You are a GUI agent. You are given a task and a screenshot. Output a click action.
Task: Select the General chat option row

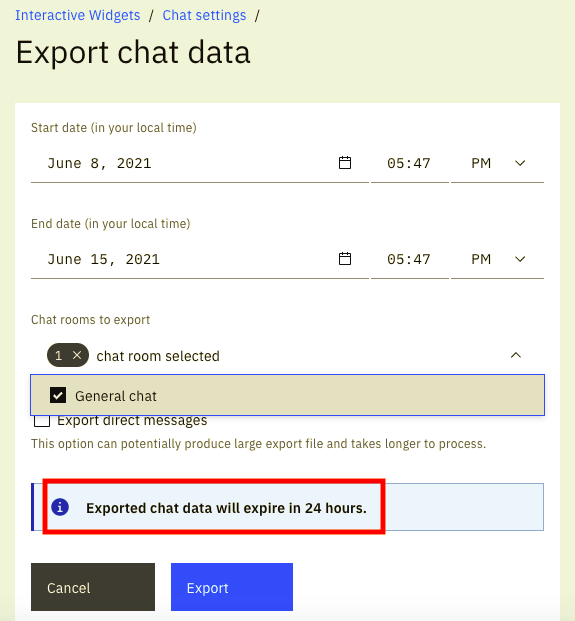[288, 395]
